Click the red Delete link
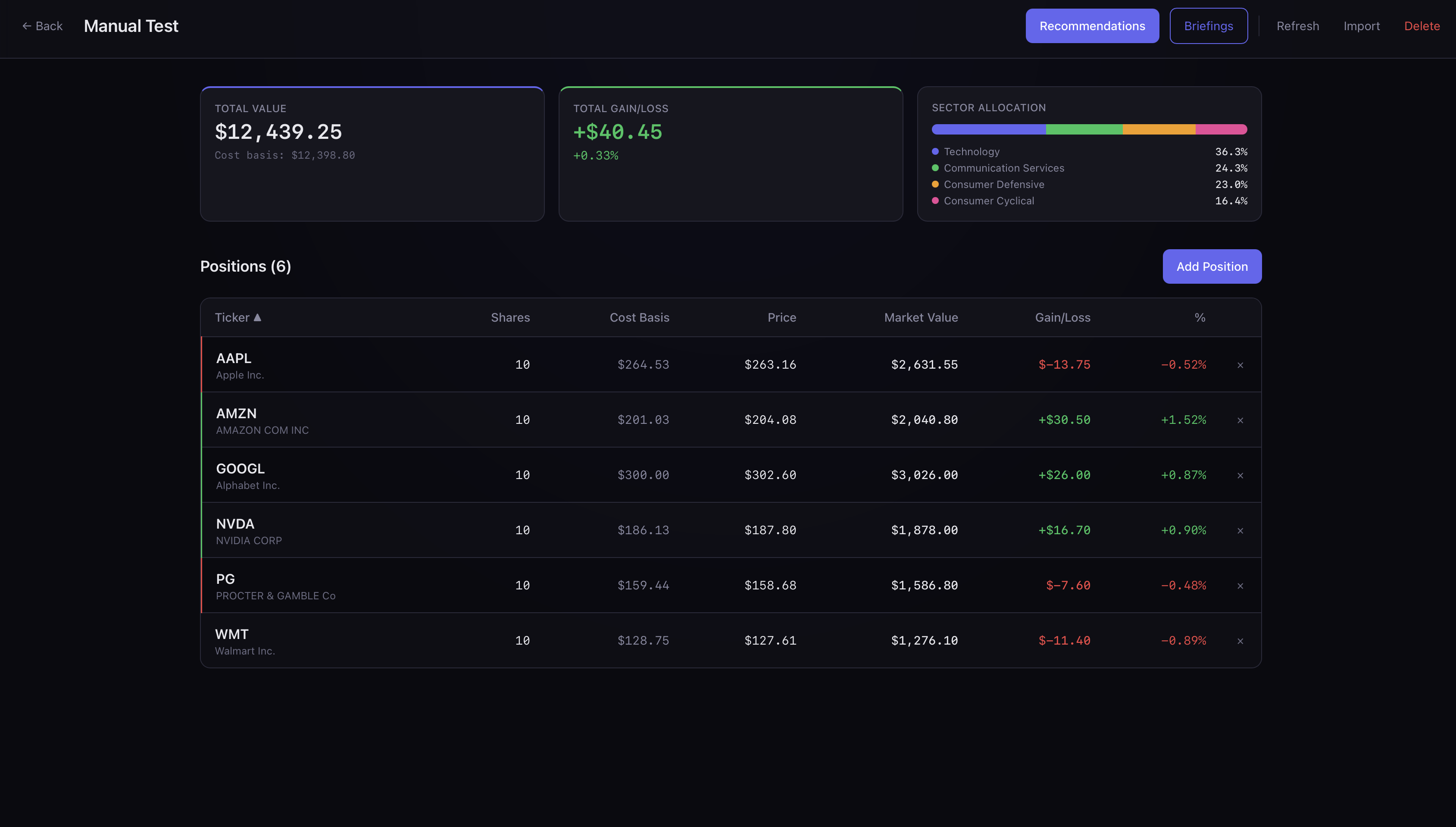The width and height of the screenshot is (1456, 827). coord(1422,26)
